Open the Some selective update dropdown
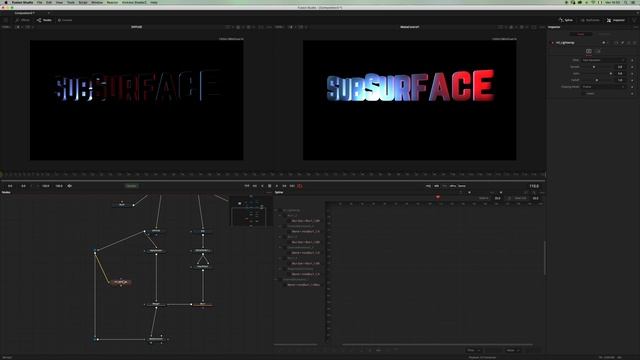The image size is (640, 360). coord(462,186)
